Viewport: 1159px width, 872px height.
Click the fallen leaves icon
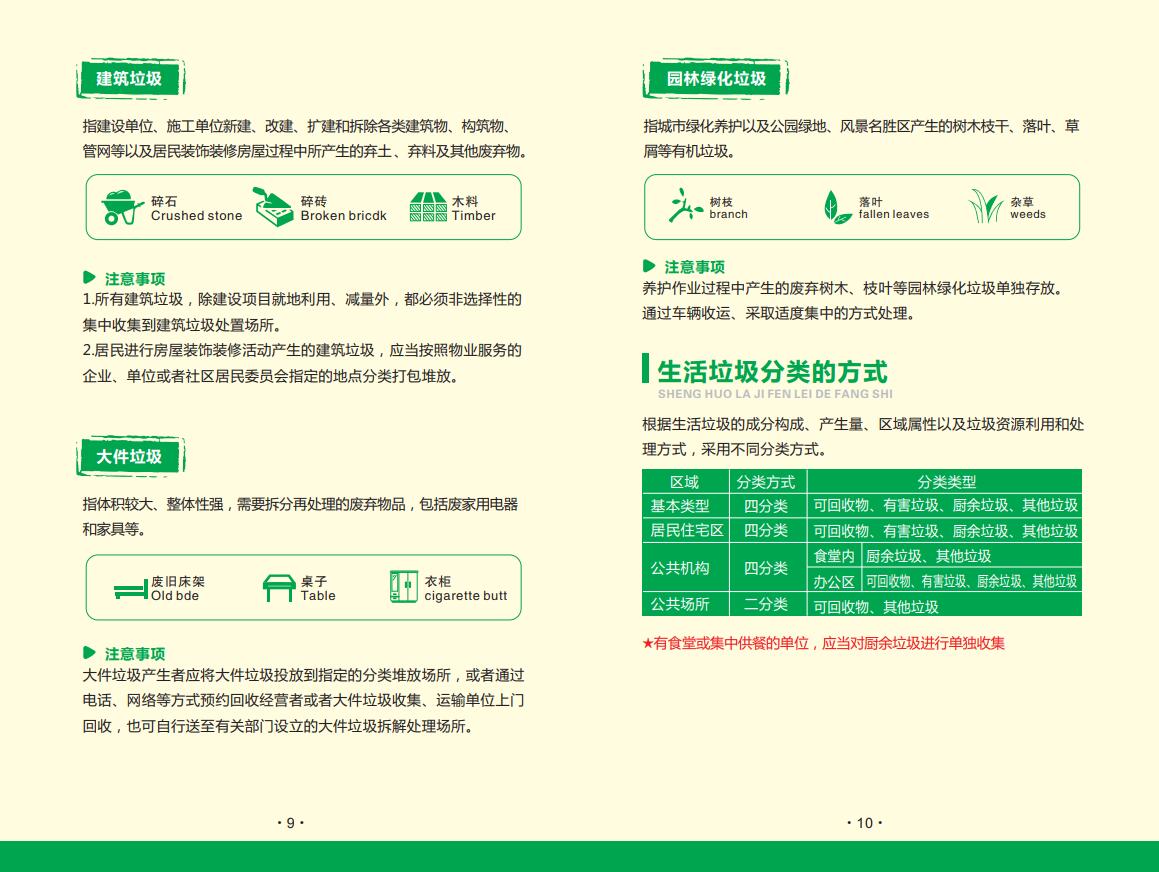click(836, 208)
